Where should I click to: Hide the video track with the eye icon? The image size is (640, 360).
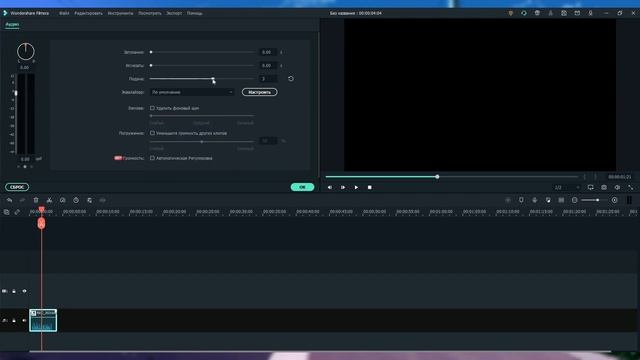[24, 291]
